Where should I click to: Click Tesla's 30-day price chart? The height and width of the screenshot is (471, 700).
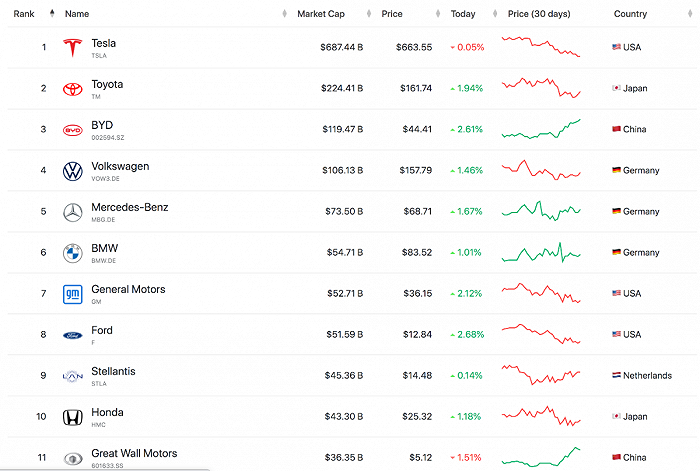coord(541,47)
